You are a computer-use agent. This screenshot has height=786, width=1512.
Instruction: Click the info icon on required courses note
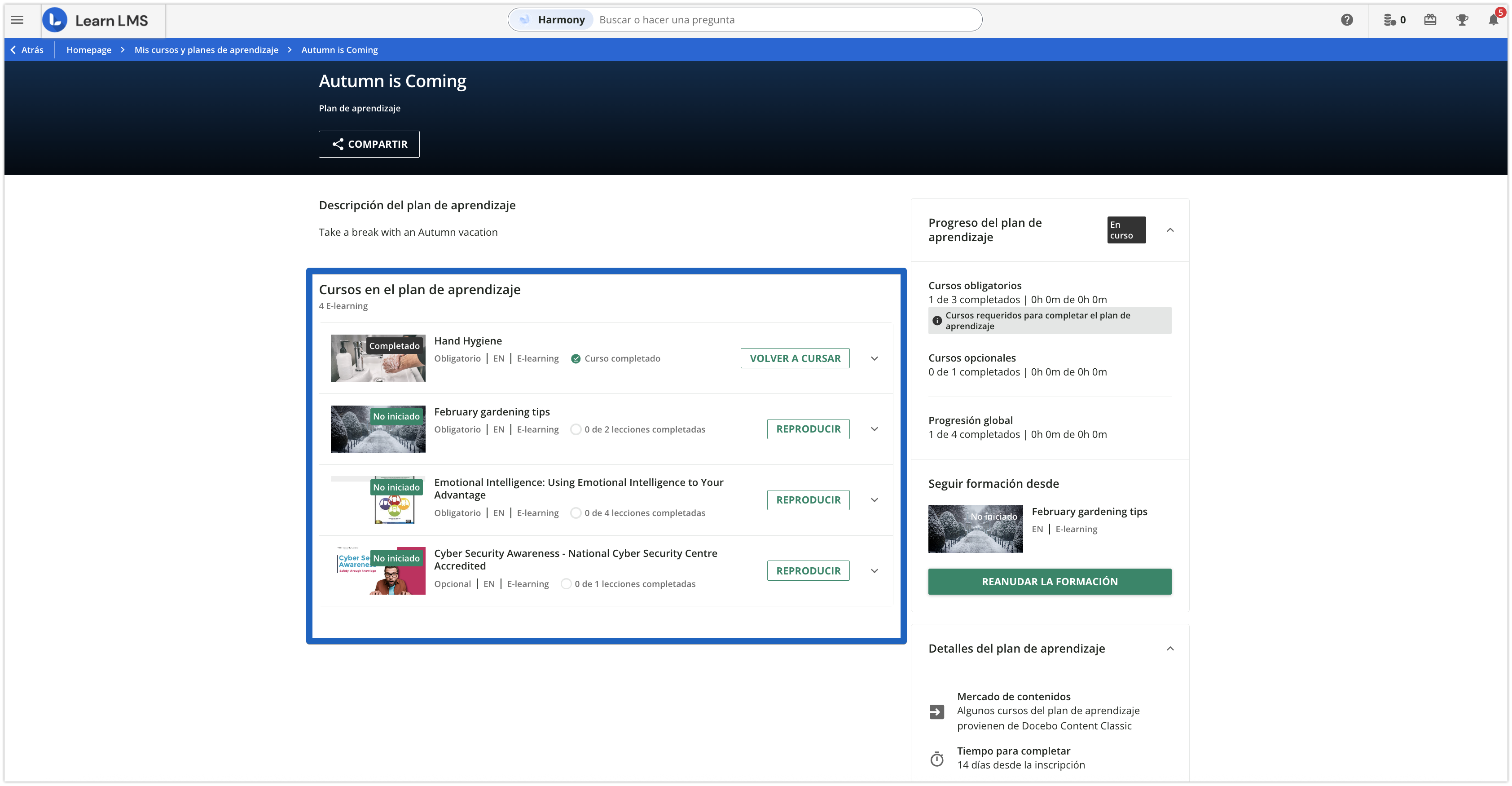pos(937,321)
